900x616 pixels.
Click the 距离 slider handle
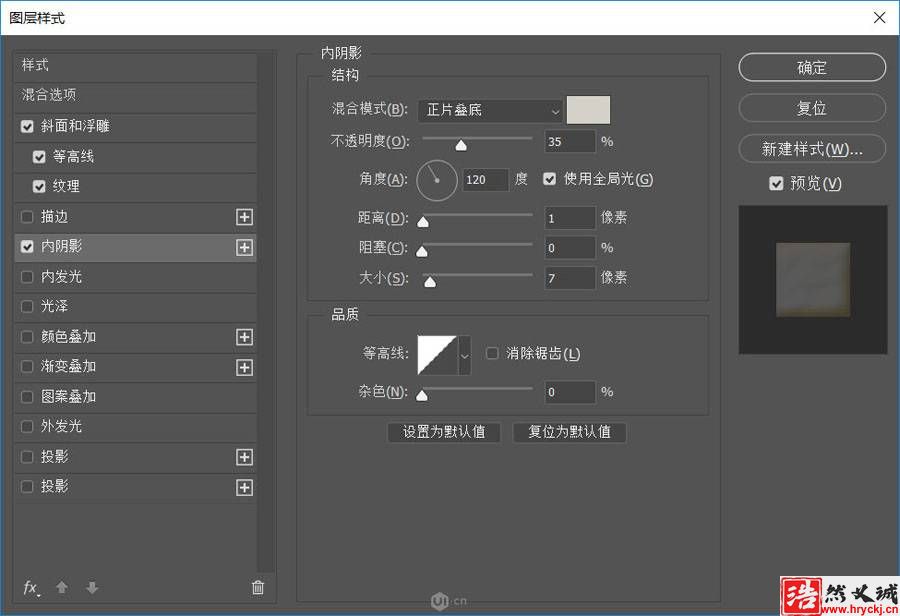tap(423, 222)
